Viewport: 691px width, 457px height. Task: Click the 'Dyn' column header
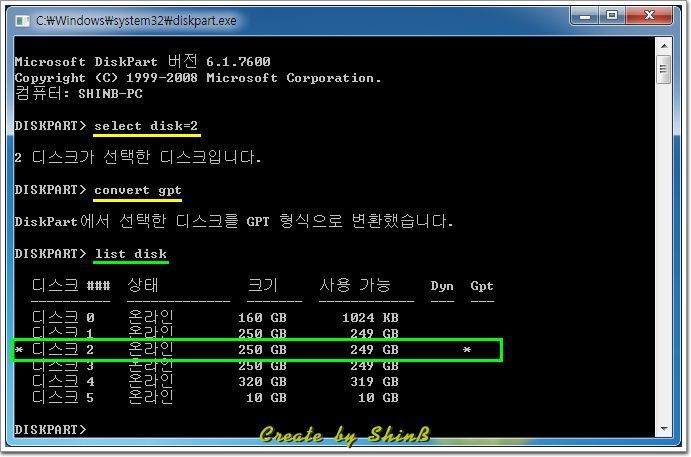point(442,286)
